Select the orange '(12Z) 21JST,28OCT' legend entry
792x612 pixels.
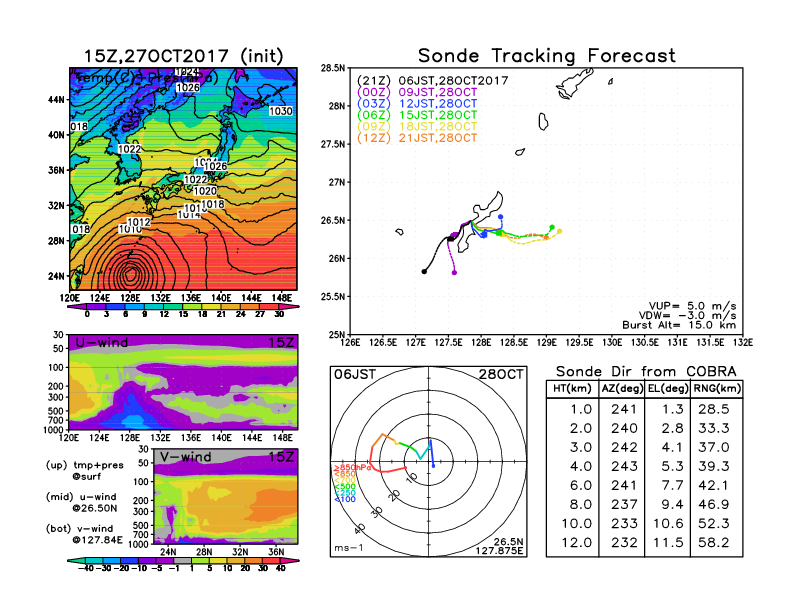pos(417,138)
